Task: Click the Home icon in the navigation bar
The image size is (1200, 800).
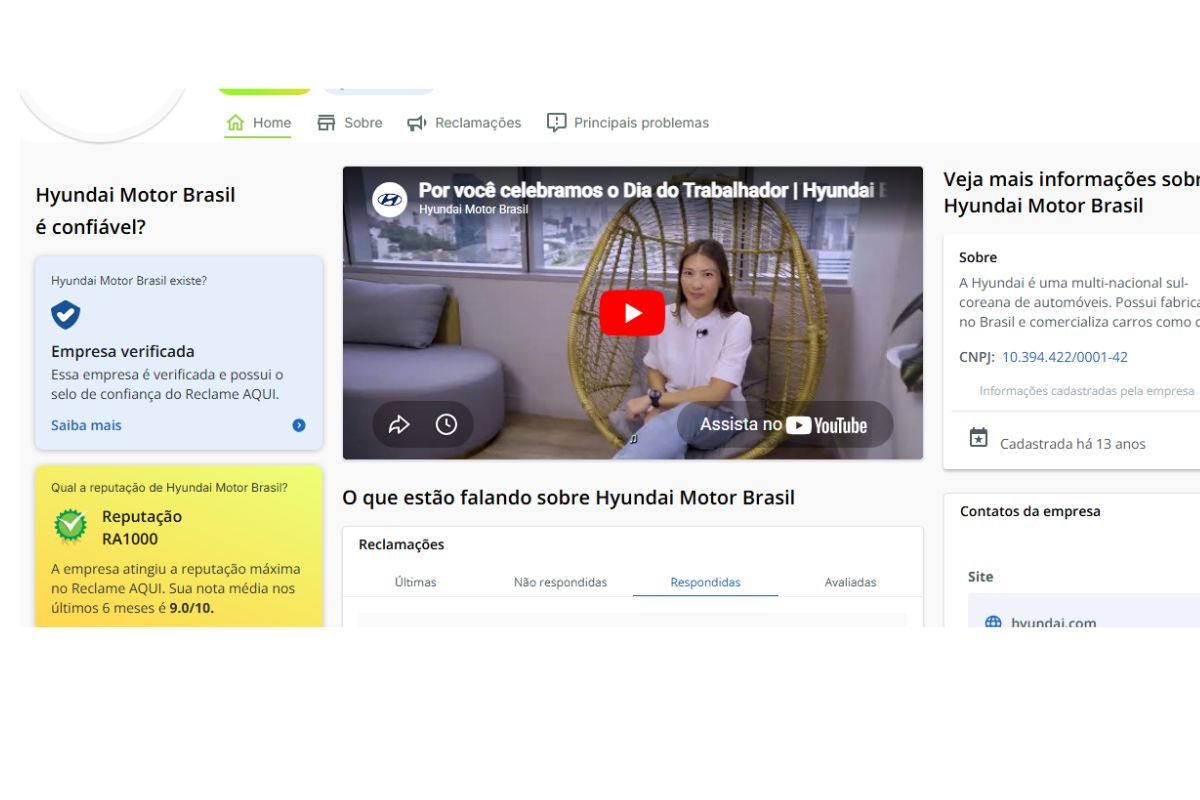Action: tap(236, 121)
